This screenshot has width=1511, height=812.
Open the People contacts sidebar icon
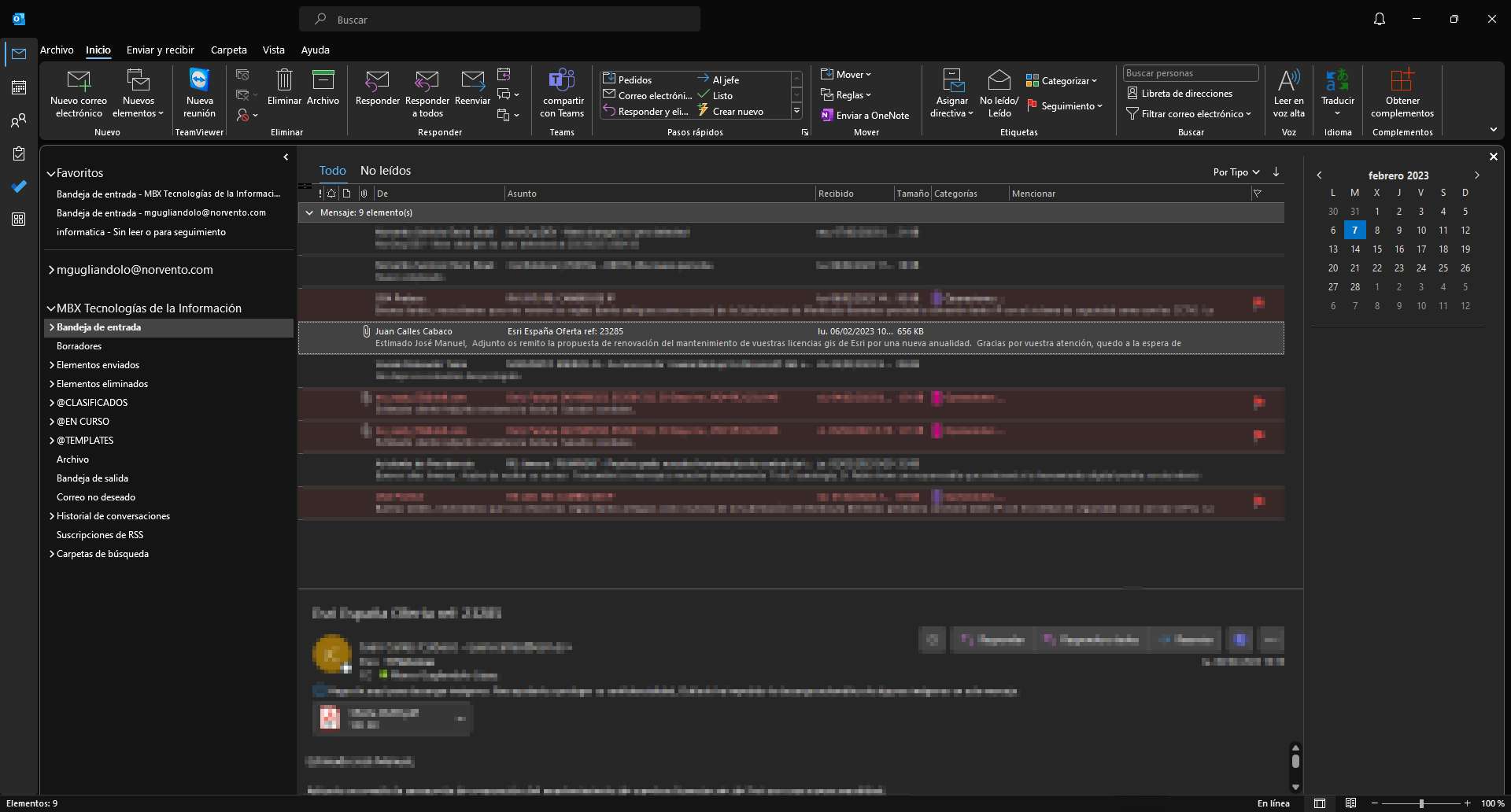point(19,120)
